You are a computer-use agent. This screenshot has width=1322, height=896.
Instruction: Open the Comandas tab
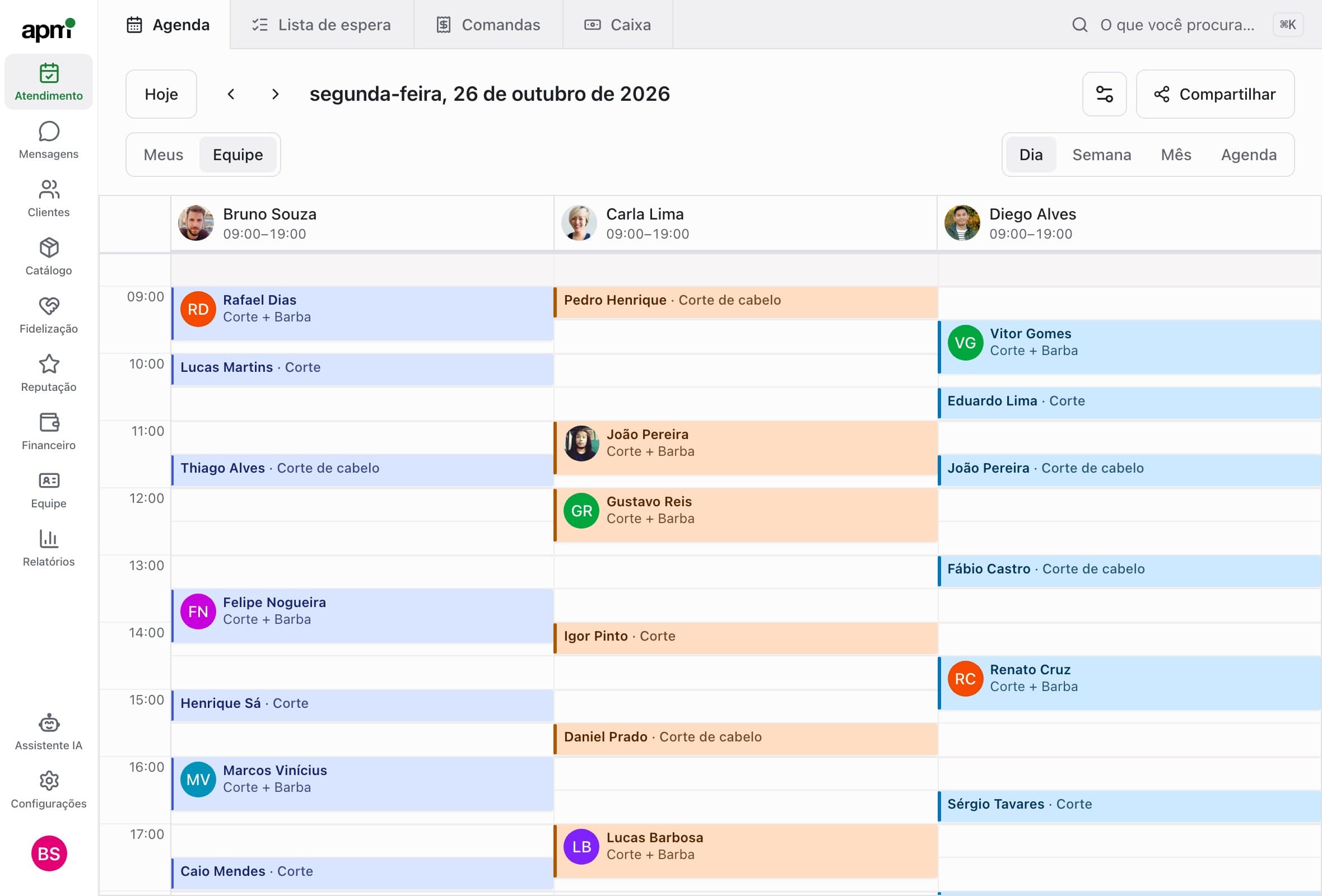tap(488, 25)
